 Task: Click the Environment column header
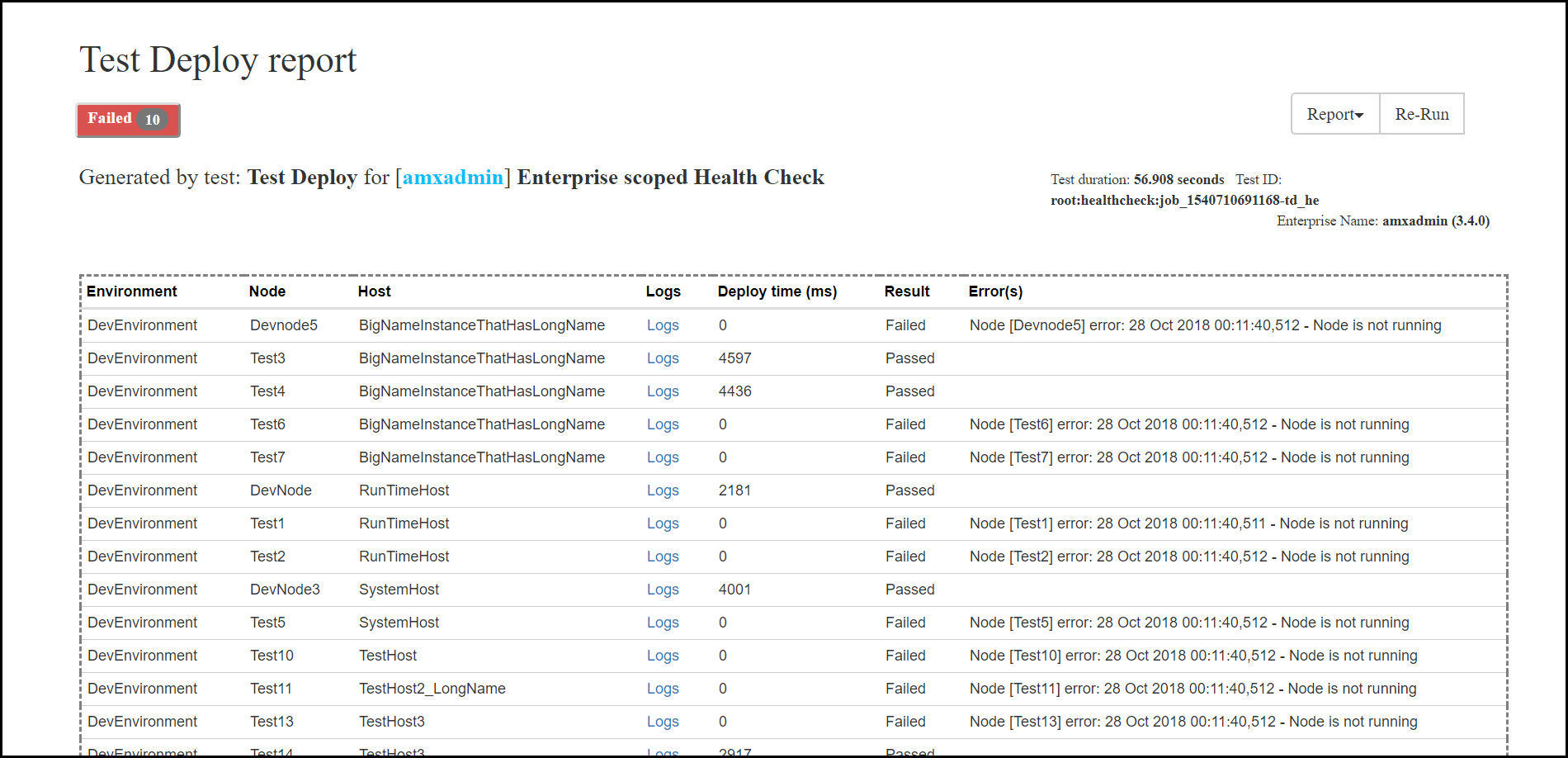pyautogui.click(x=132, y=291)
